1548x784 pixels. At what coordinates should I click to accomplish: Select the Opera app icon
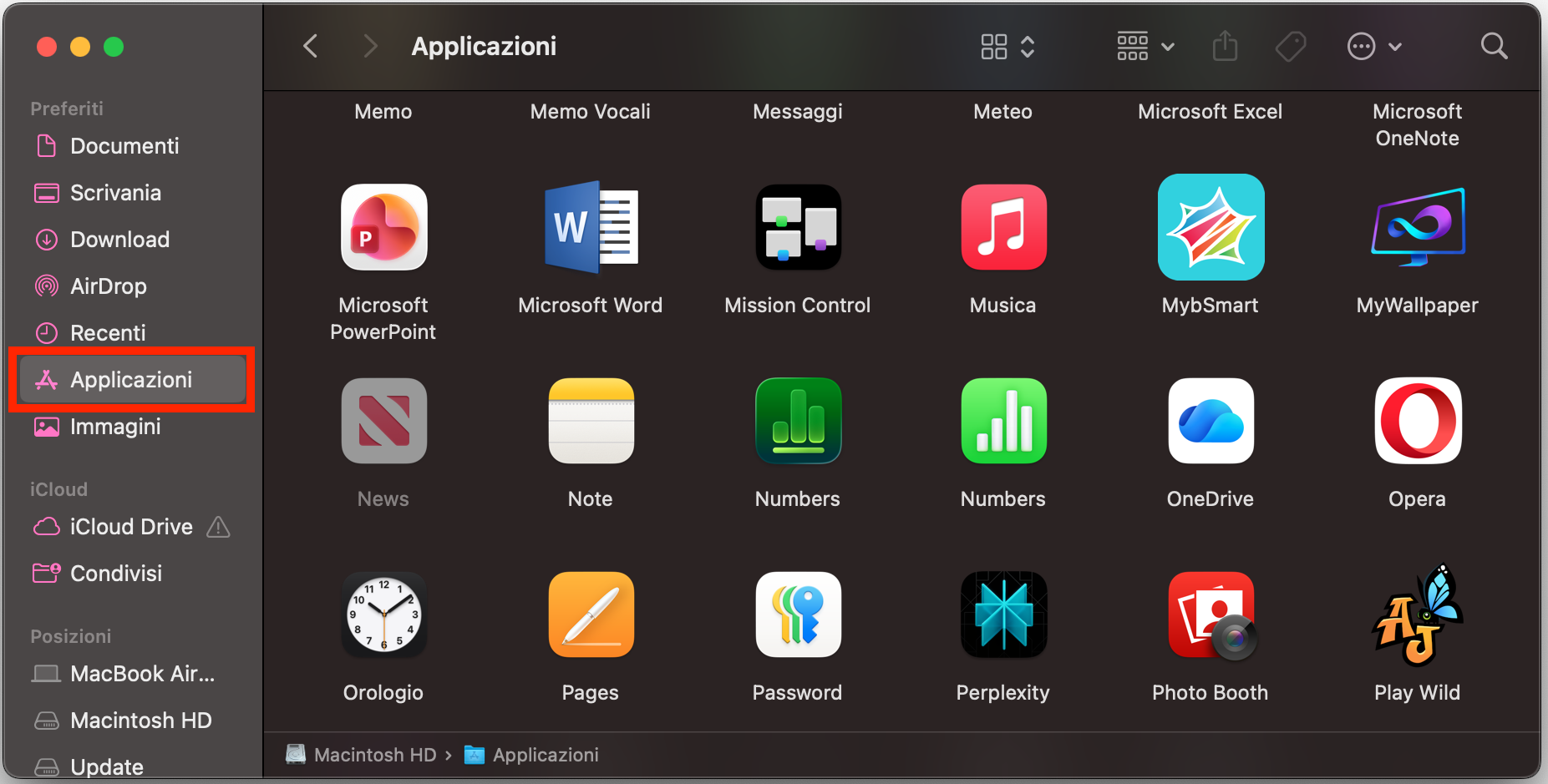tap(1418, 421)
